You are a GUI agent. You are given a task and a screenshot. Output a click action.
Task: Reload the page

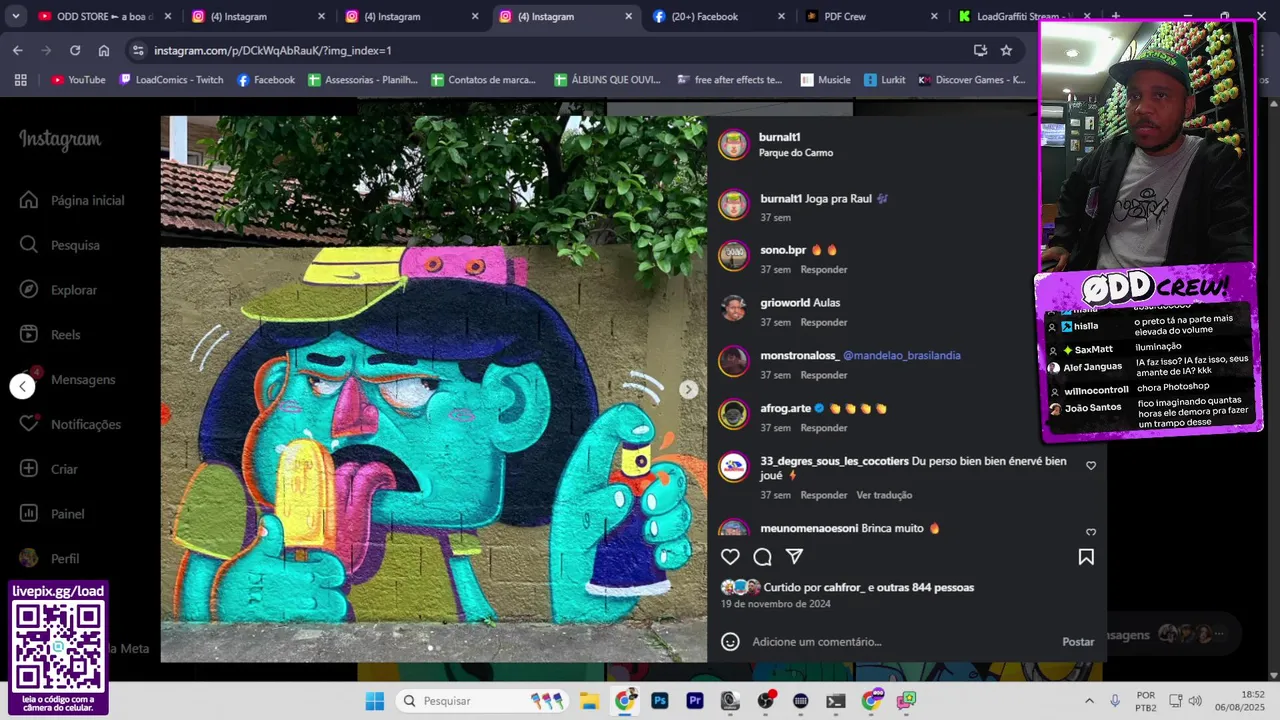75,50
